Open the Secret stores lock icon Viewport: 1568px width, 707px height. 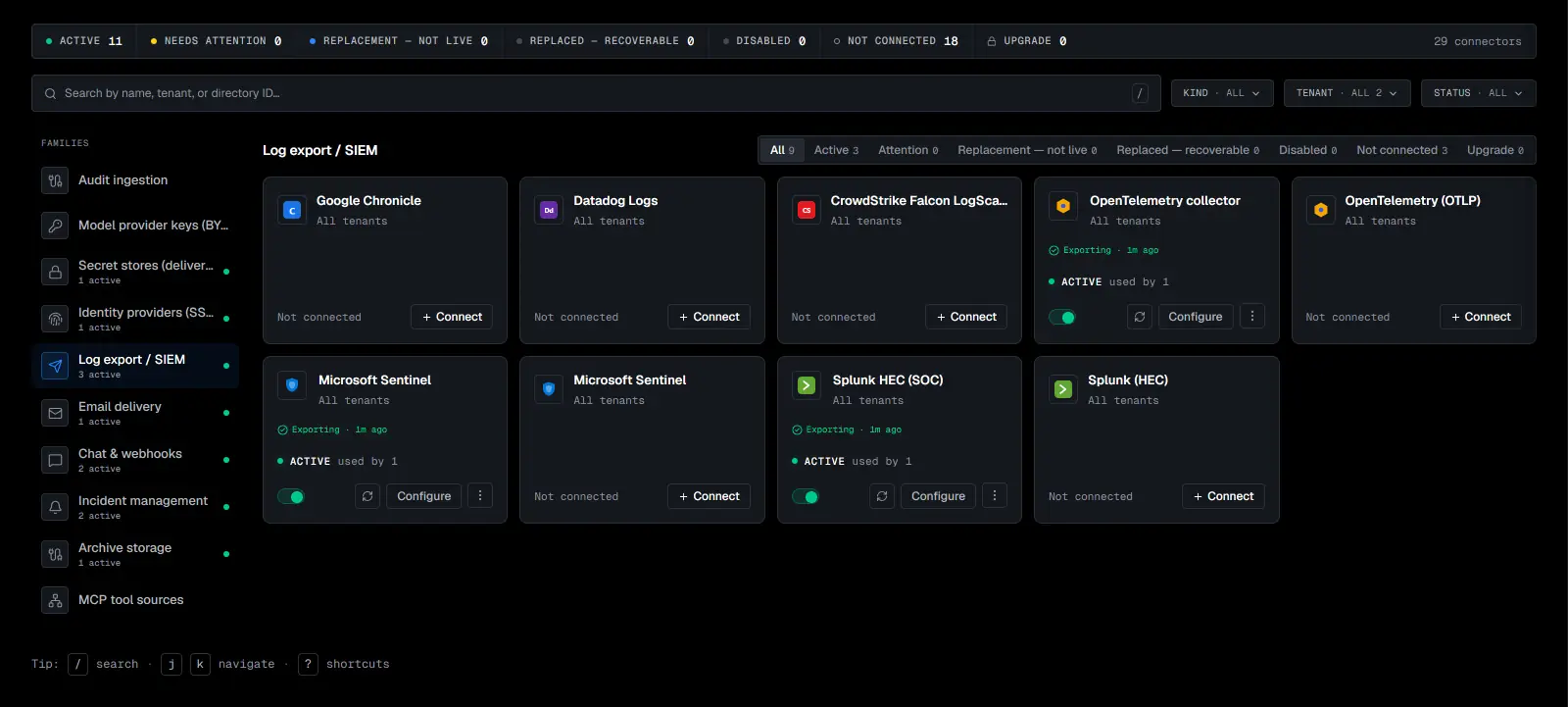(55, 272)
